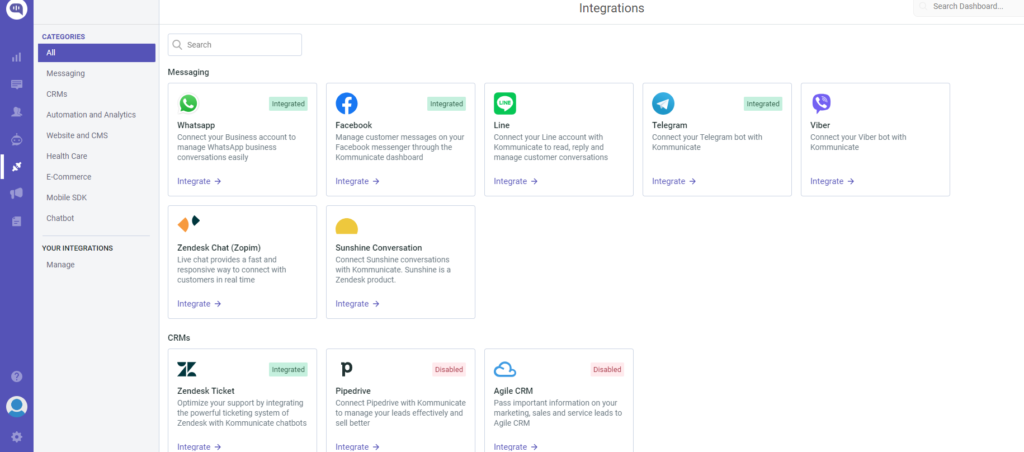Click Integrated badge on Zendesk Ticket card
The width and height of the screenshot is (1024, 452).
[x=288, y=370]
